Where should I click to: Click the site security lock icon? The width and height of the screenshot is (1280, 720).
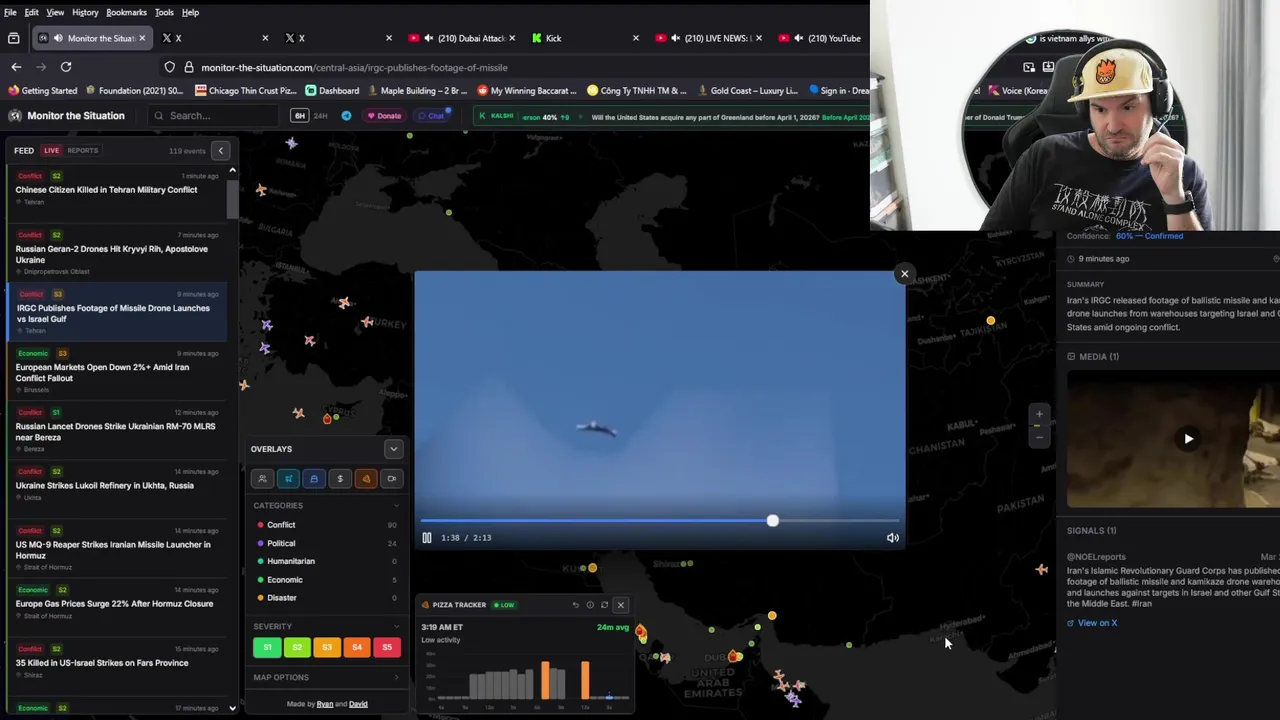tap(189, 67)
